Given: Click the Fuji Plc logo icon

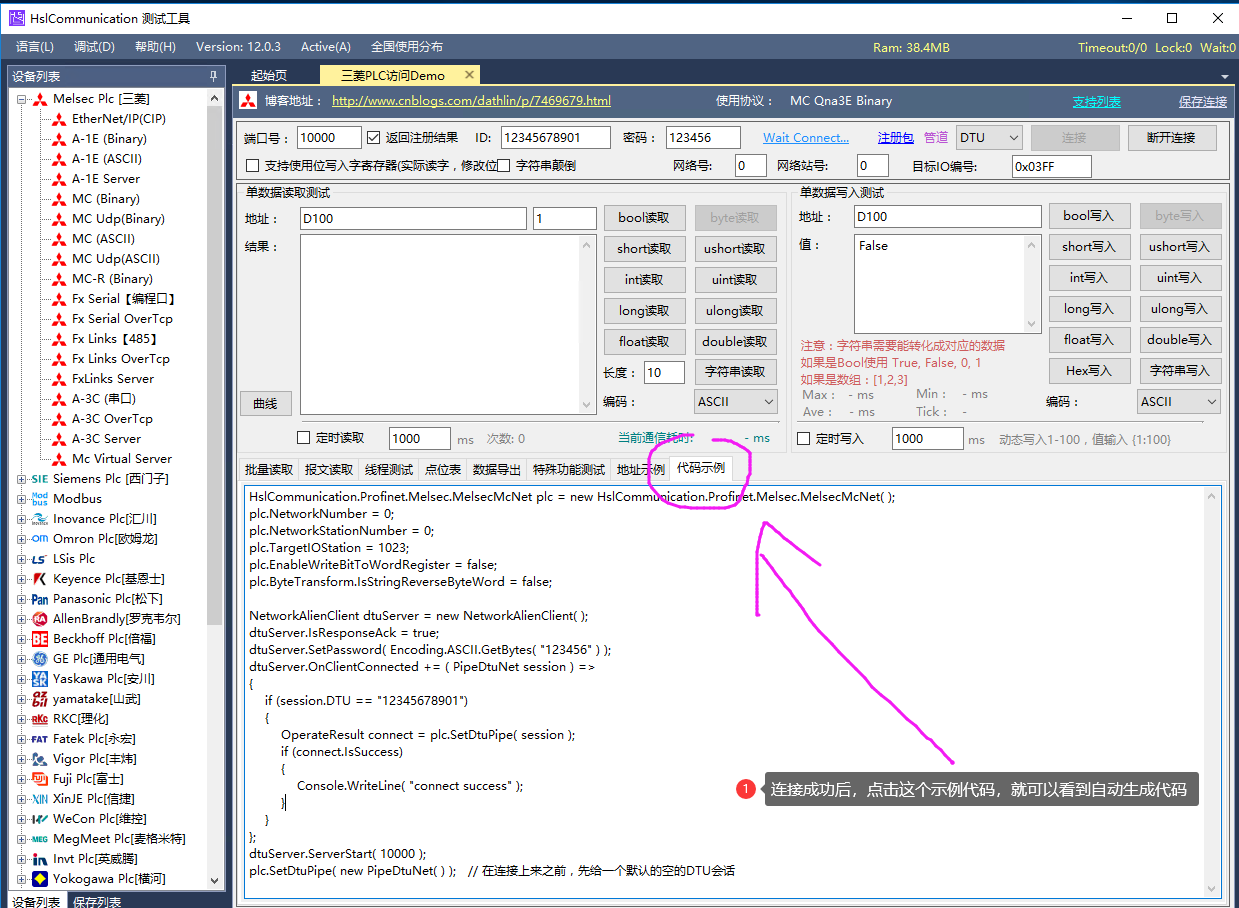Looking at the screenshot, I should coord(40,779).
